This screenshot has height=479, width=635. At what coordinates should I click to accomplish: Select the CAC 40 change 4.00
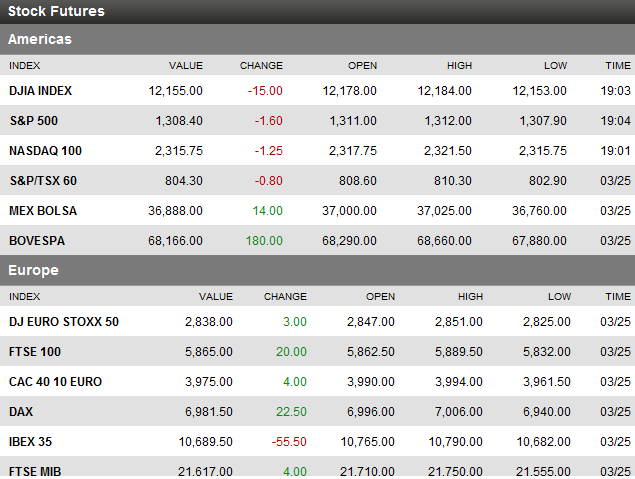pyautogui.click(x=295, y=381)
